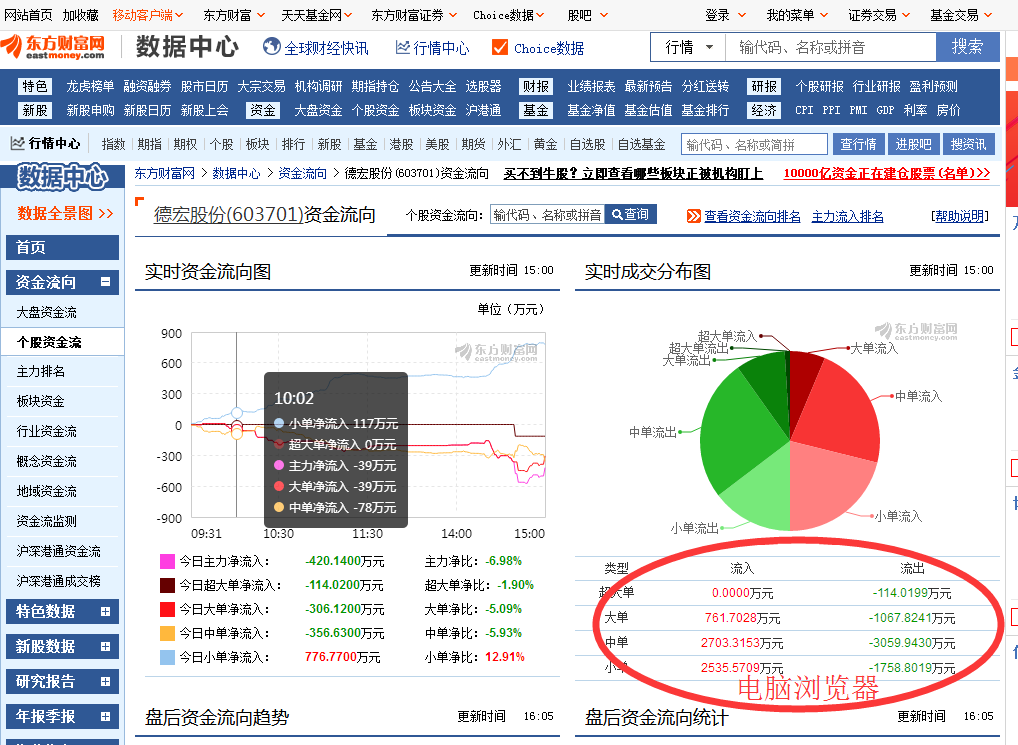Open the 东方财富 top dropdown

pyautogui.click(x=234, y=15)
